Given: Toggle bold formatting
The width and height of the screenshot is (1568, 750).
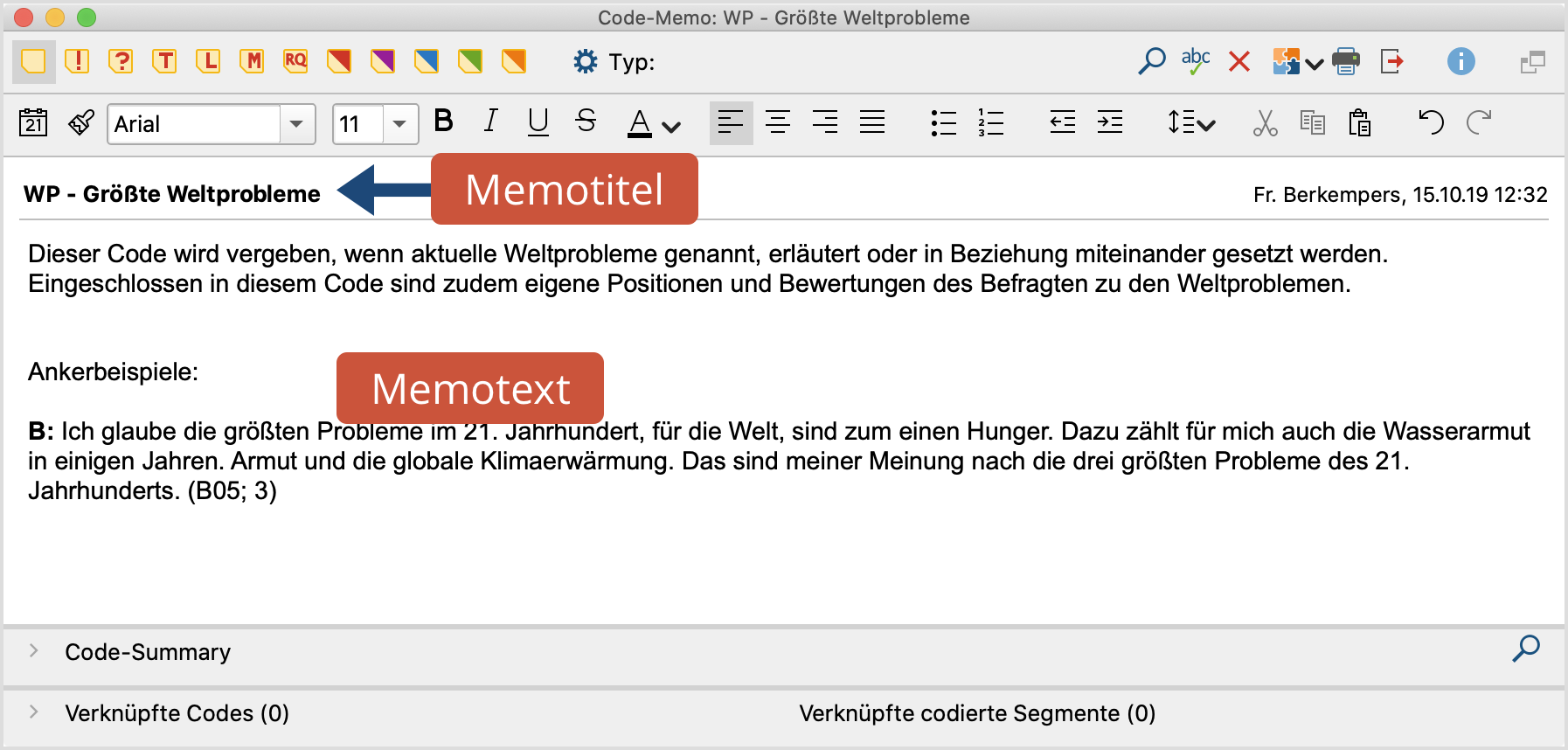Looking at the screenshot, I should pos(444,121).
